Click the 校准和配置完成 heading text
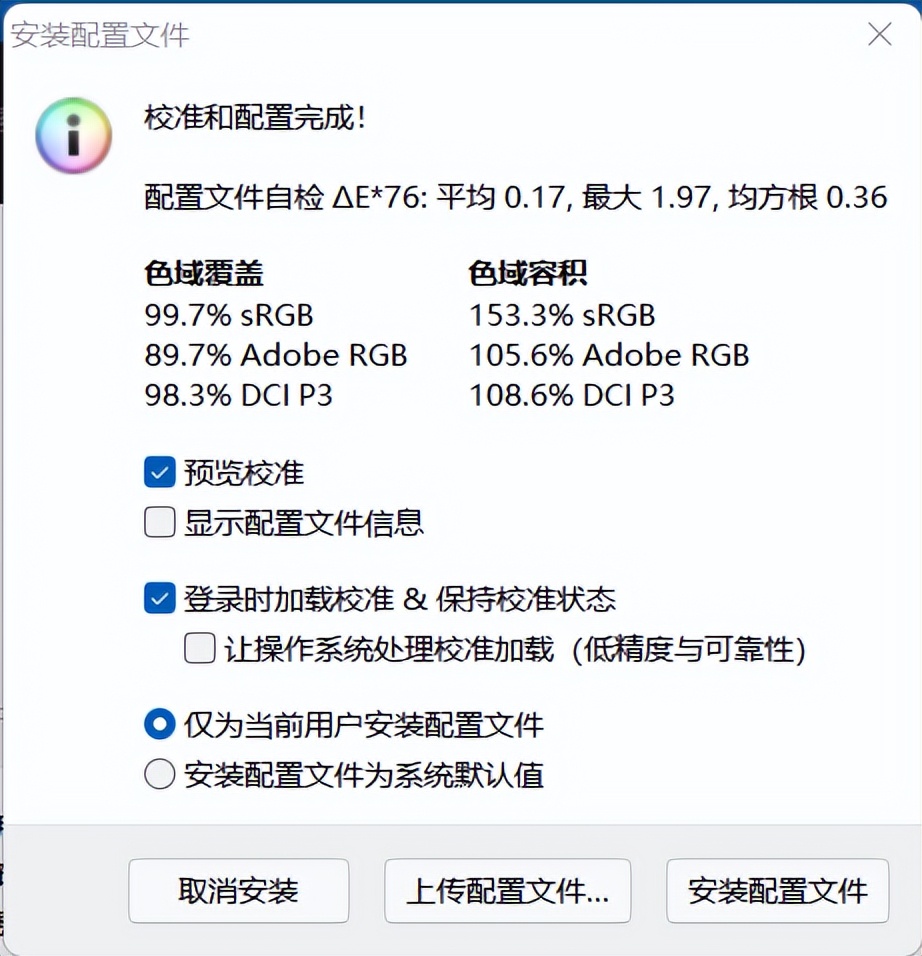This screenshot has width=922, height=956. point(255,118)
